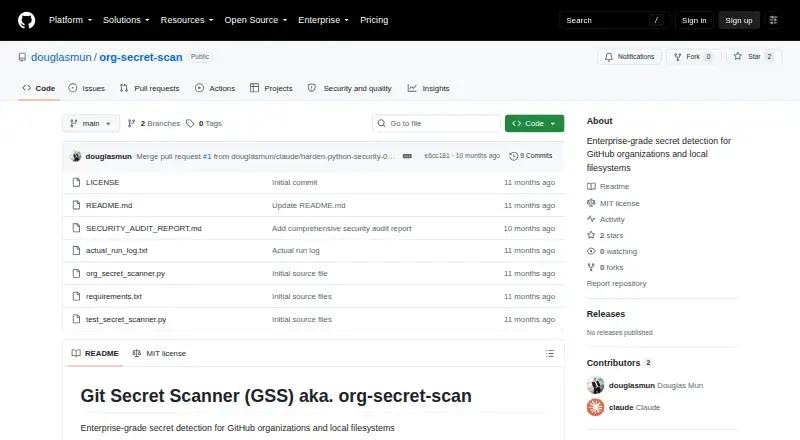Open the Pricing page
800x440 pixels.
click(x=374, y=20)
